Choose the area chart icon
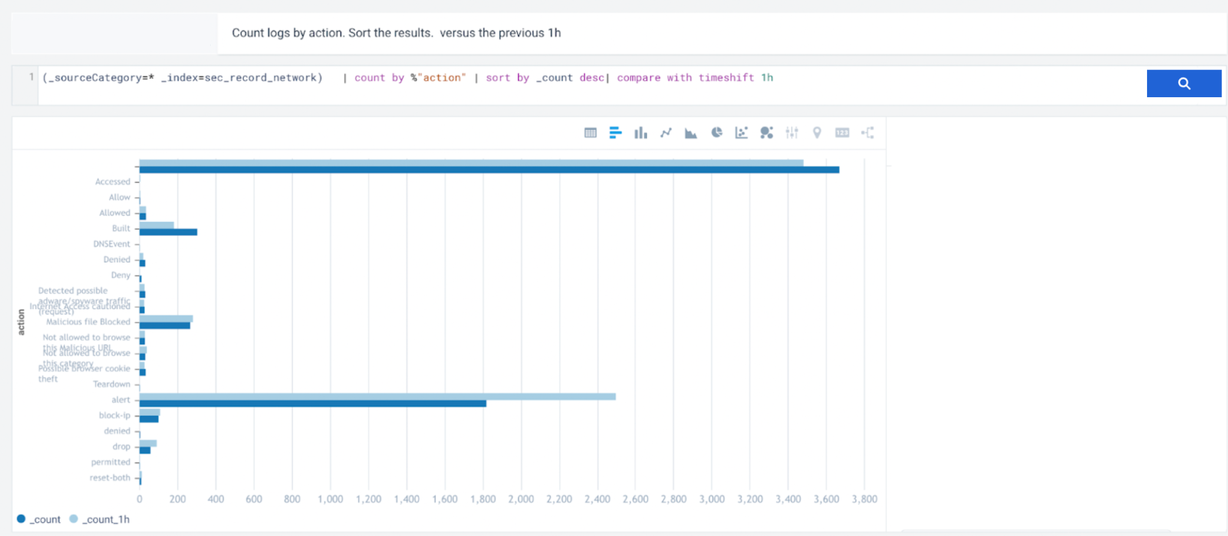 (691, 133)
